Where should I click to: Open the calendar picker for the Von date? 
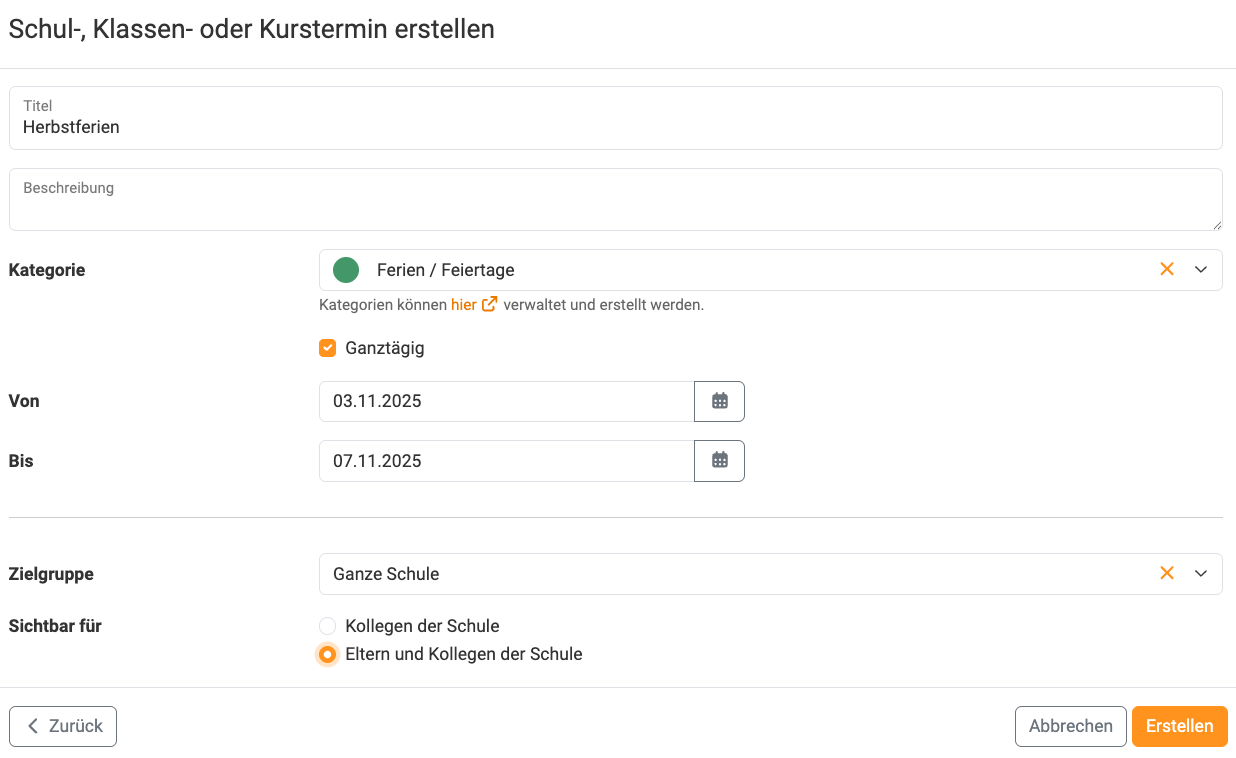pos(719,401)
